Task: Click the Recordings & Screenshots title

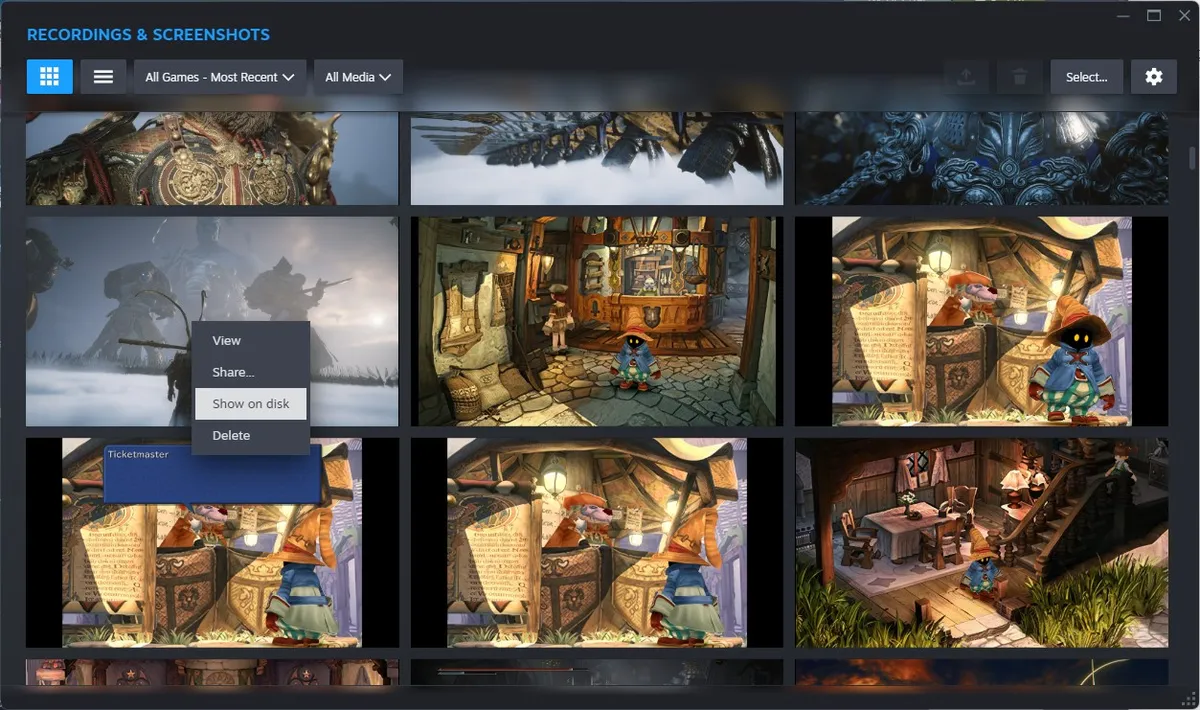Action: click(x=148, y=35)
